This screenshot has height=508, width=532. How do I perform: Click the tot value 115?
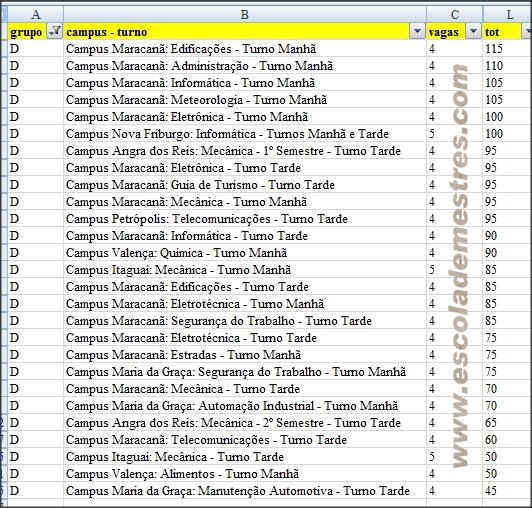tap(494, 49)
